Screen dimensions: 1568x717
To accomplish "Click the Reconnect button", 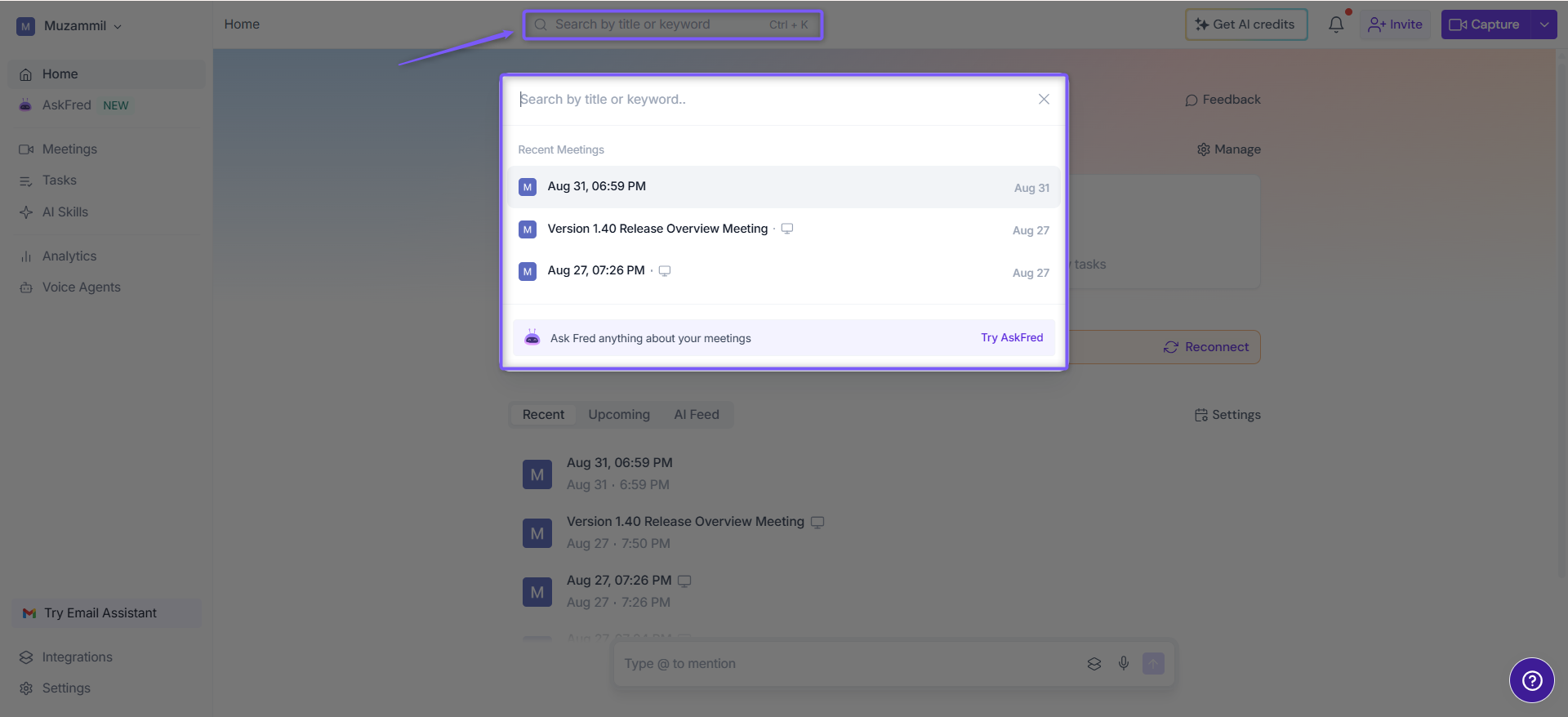I will (1206, 347).
